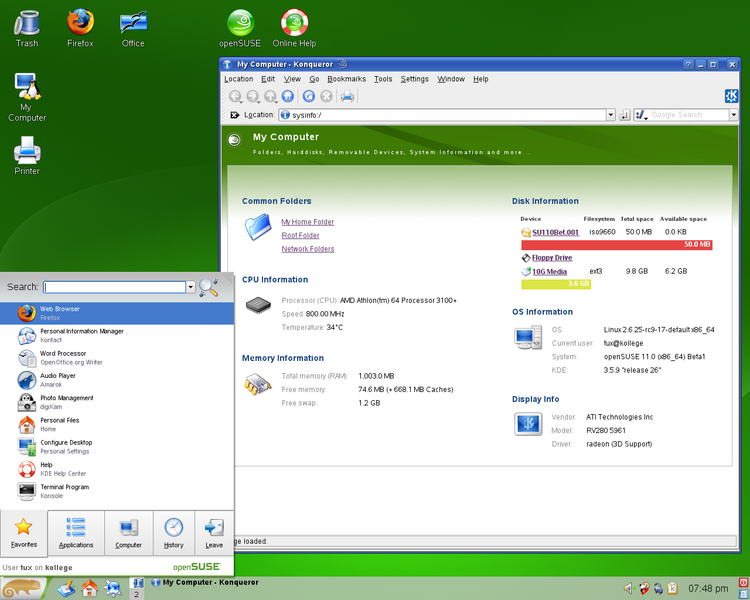750x600 pixels.
Task: Open the Root Folder link
Action: click(300, 235)
